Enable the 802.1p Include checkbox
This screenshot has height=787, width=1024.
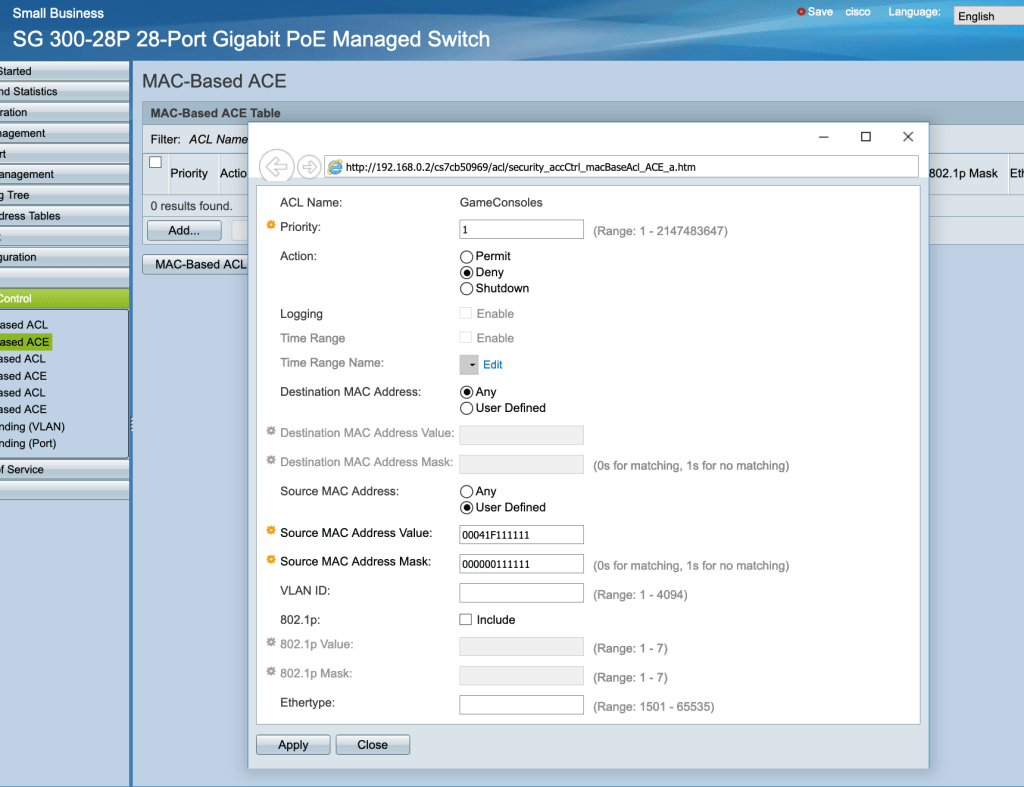point(466,620)
